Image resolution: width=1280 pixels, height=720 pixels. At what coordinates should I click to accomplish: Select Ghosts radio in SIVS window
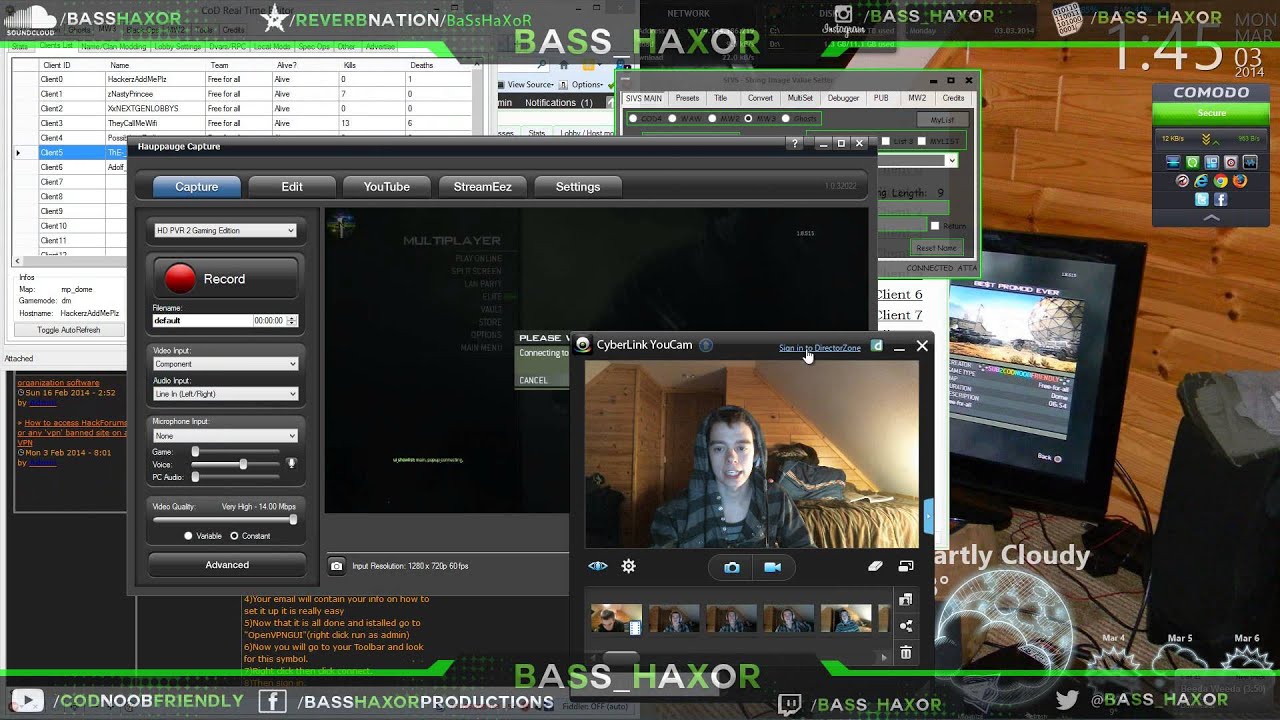pos(785,118)
